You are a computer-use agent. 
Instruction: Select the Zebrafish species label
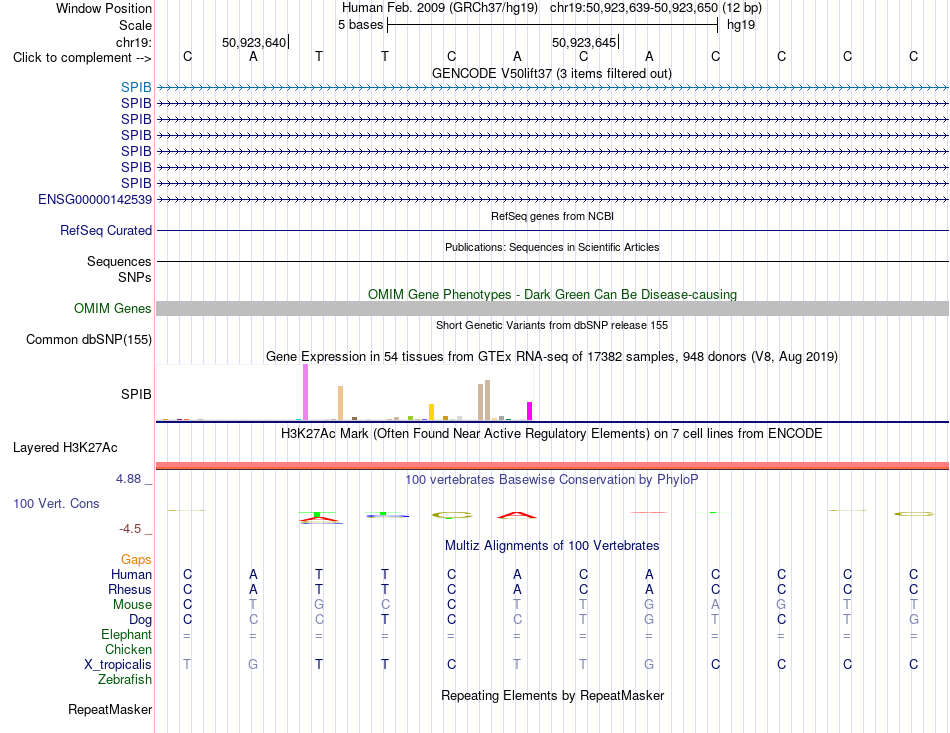(125, 680)
